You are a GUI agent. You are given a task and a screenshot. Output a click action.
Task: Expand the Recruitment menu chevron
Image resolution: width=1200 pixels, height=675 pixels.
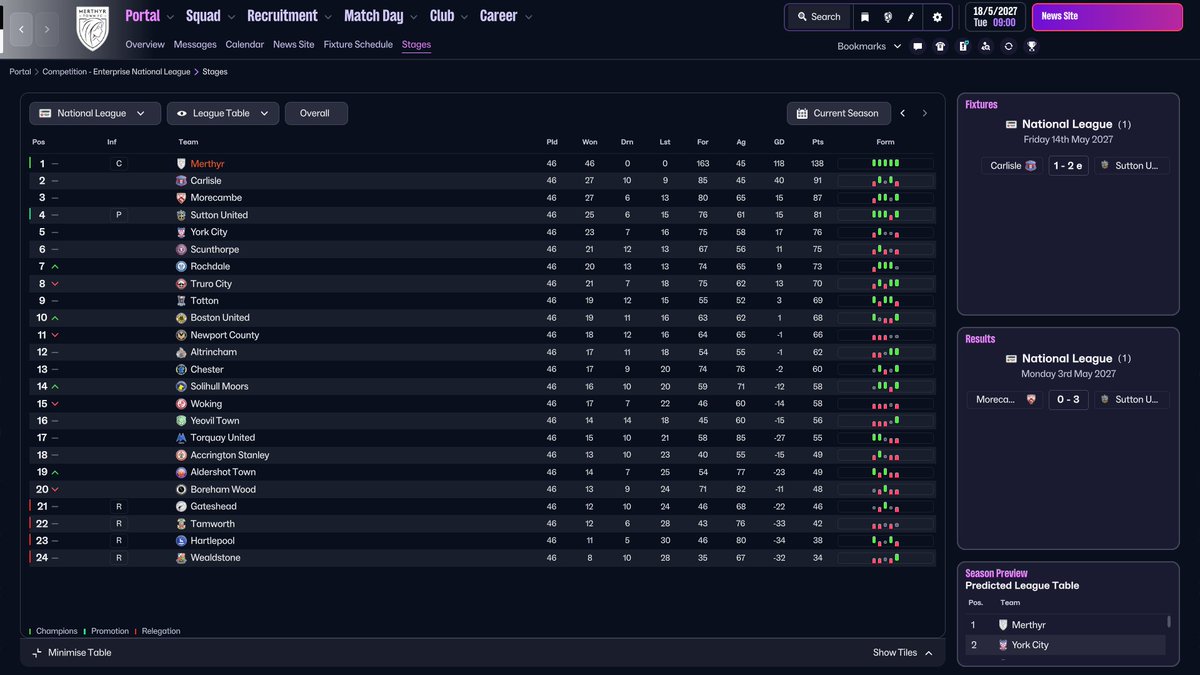coord(328,17)
